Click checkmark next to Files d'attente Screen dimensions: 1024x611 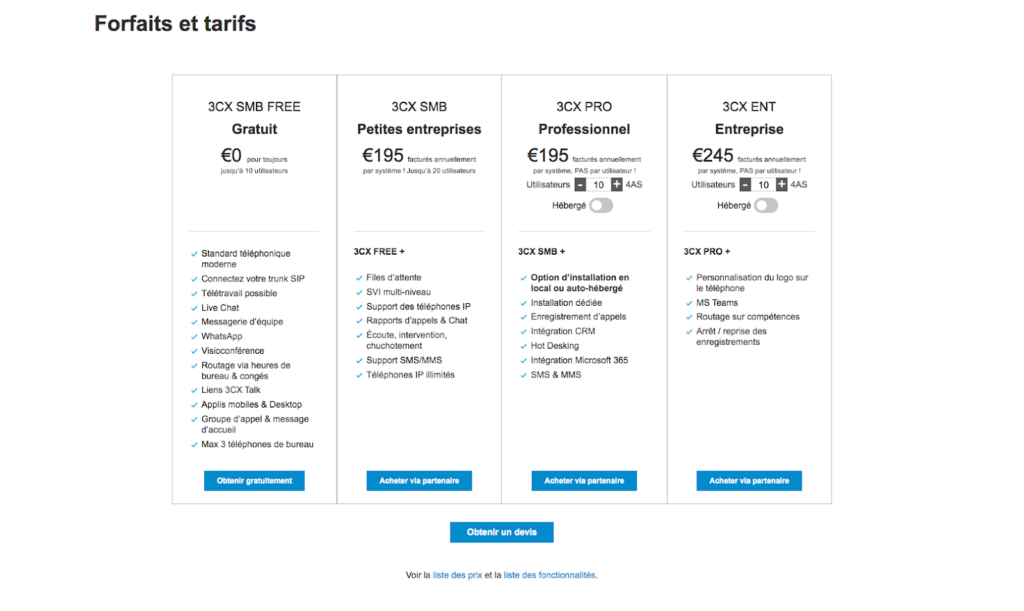click(x=359, y=278)
